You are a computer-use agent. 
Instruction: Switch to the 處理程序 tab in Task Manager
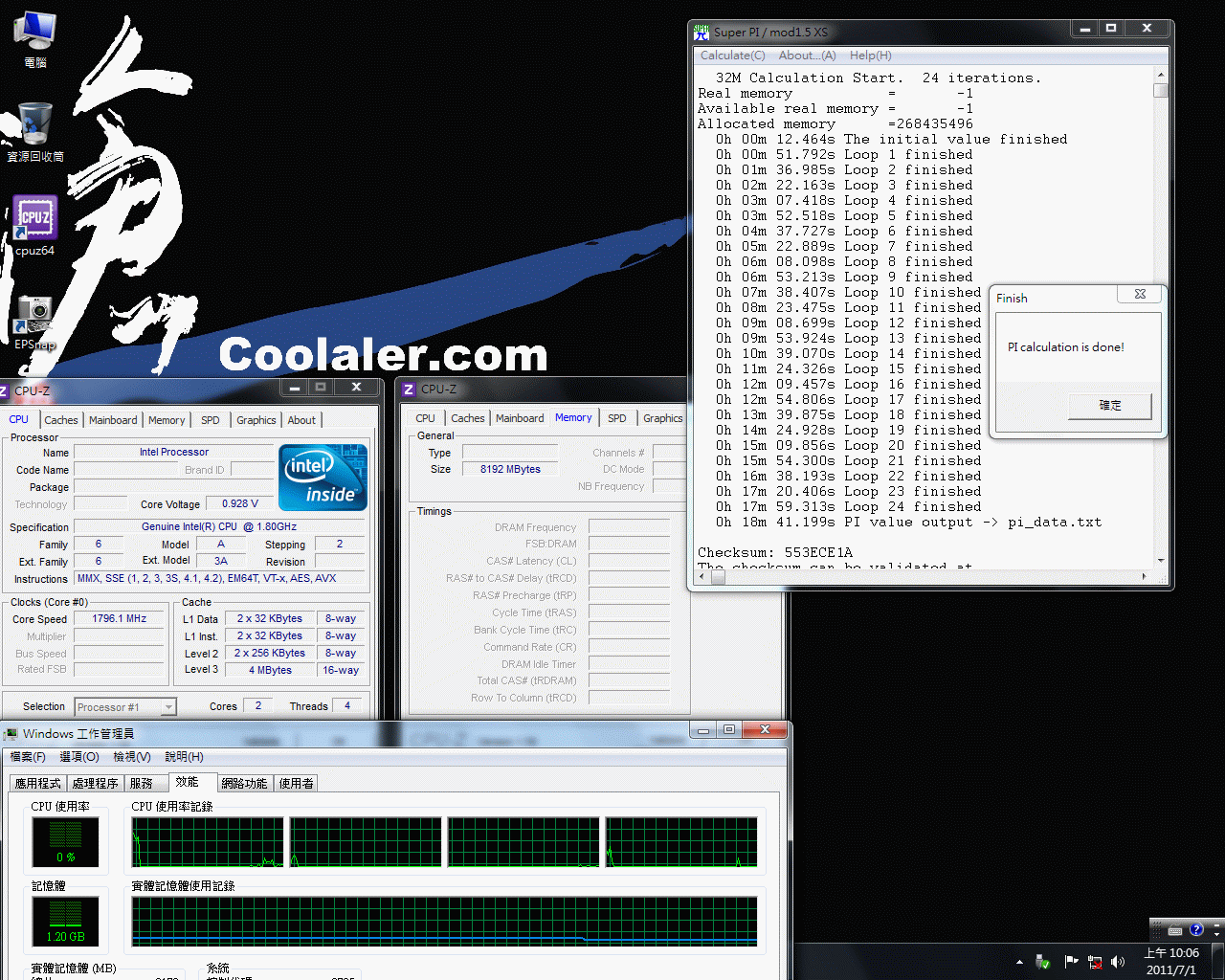(x=96, y=784)
